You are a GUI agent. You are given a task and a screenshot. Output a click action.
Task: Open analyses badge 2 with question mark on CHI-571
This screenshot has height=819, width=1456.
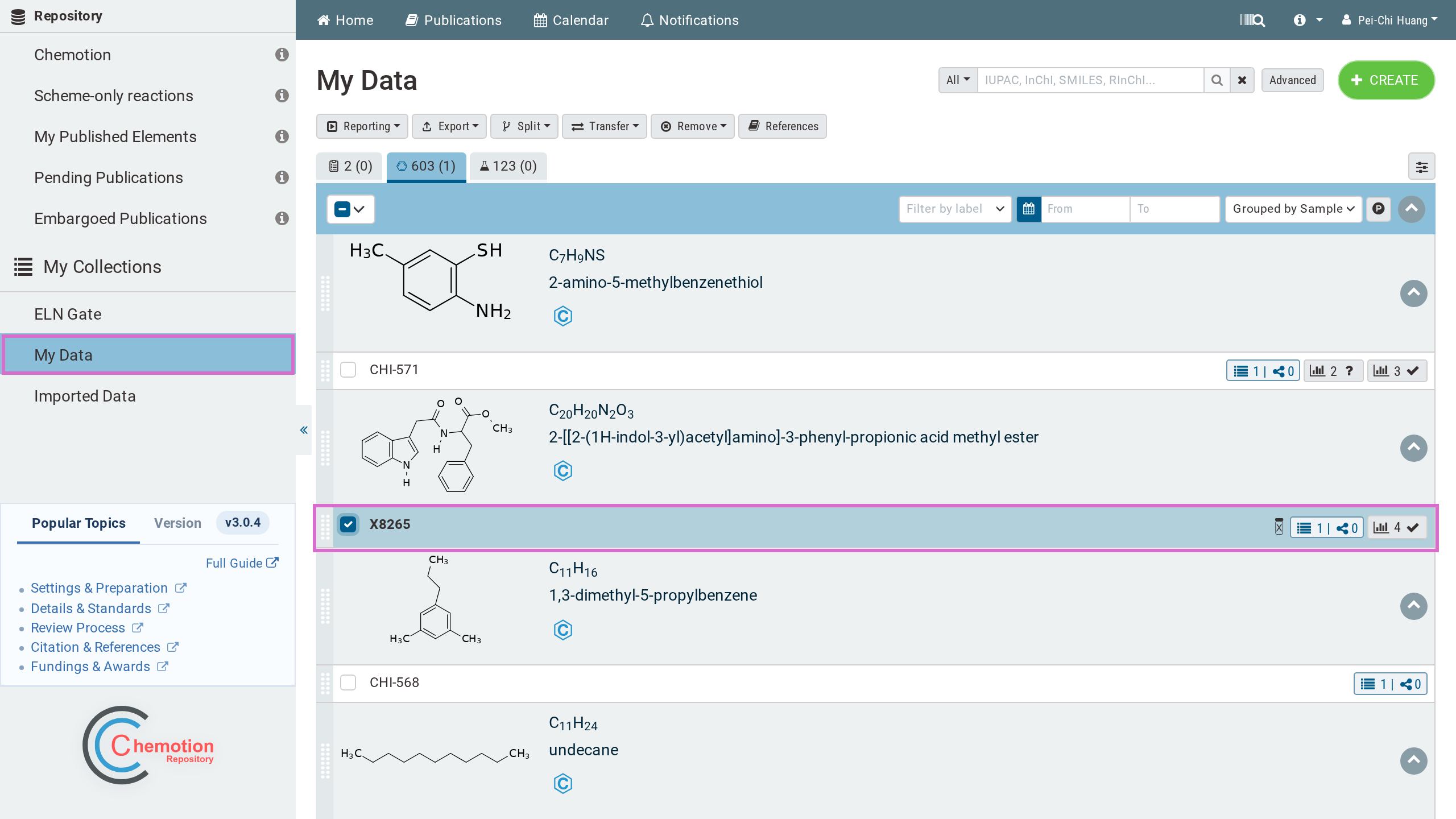1333,371
